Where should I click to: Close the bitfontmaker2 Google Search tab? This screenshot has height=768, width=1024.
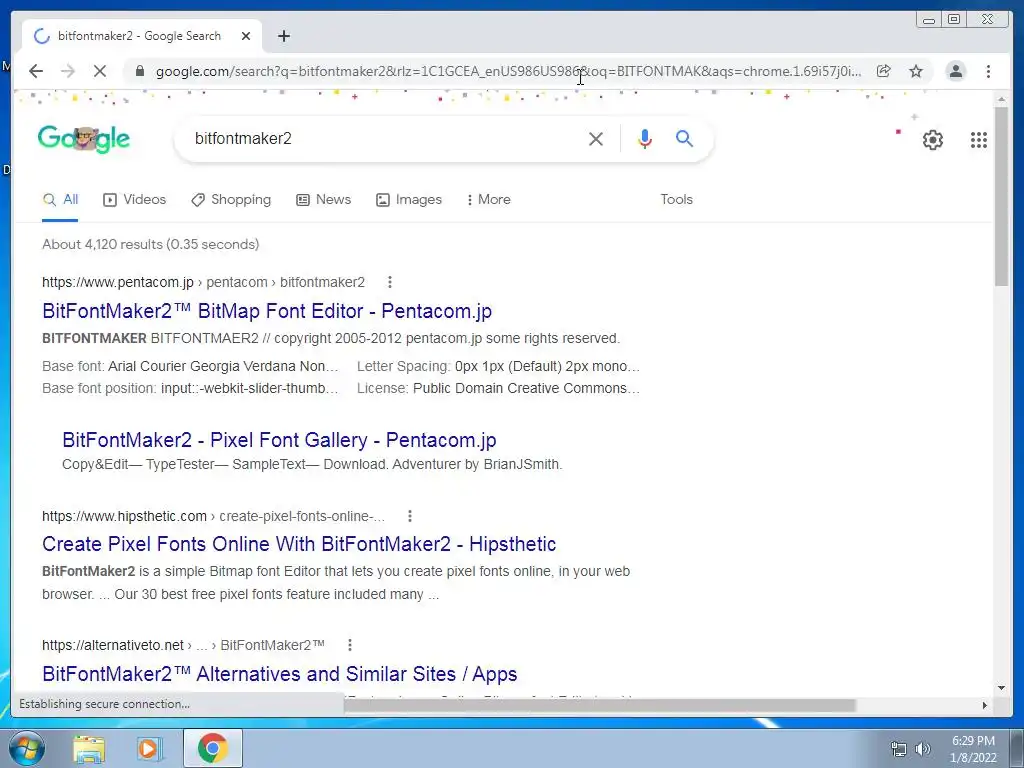pos(246,36)
